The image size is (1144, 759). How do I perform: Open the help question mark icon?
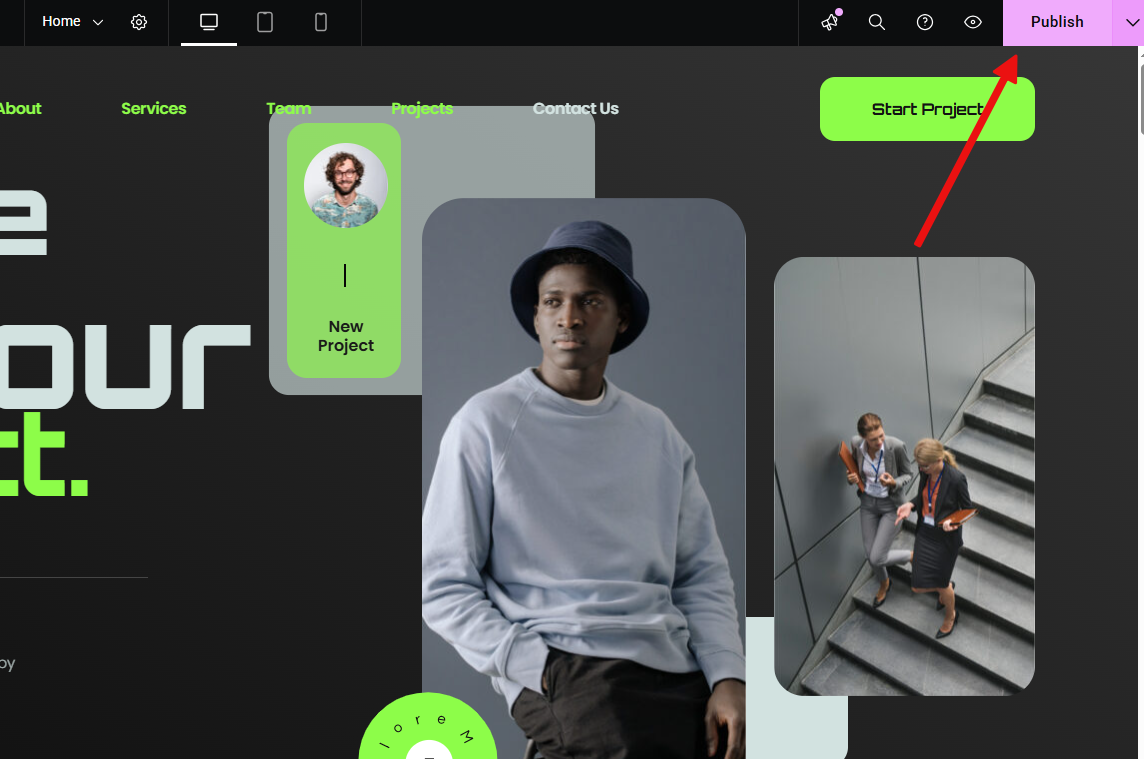pyautogui.click(x=924, y=22)
